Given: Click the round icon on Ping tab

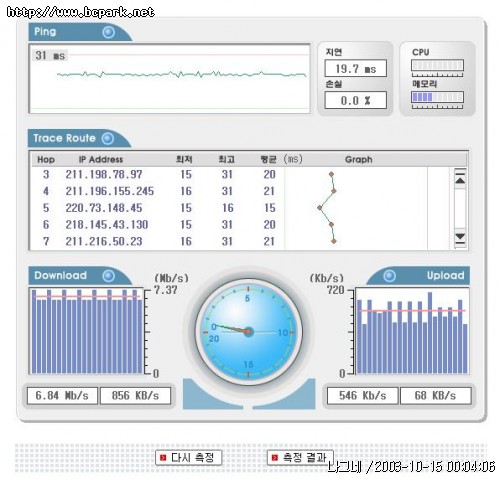Looking at the screenshot, I should [x=109, y=32].
